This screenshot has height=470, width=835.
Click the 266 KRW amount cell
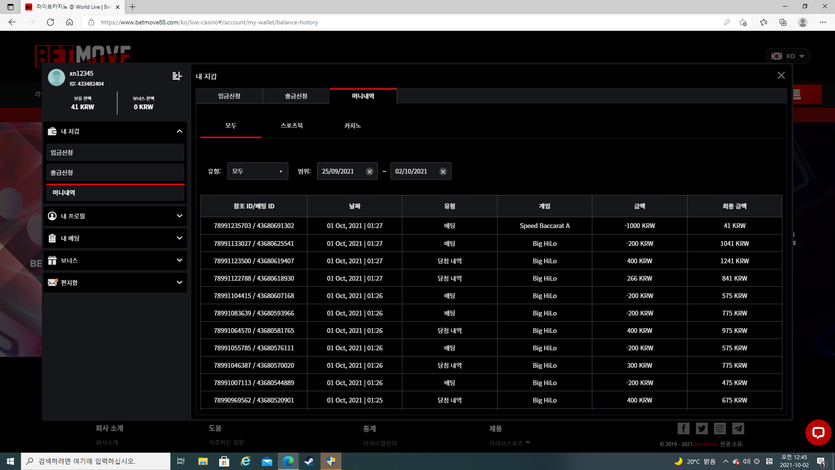(640, 278)
